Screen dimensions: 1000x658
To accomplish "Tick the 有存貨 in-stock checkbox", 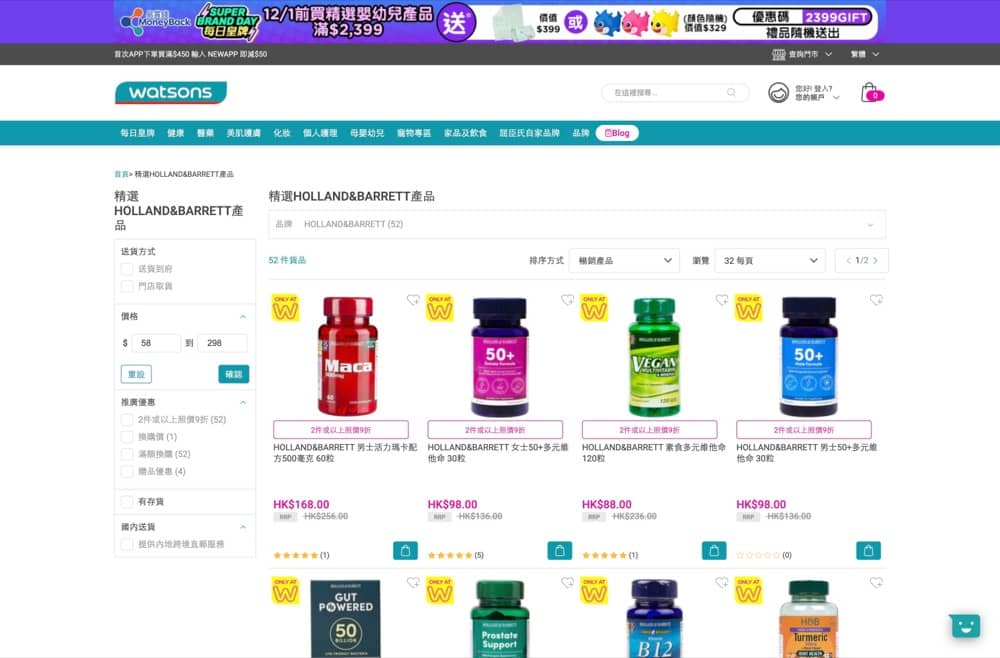I will (x=128, y=502).
